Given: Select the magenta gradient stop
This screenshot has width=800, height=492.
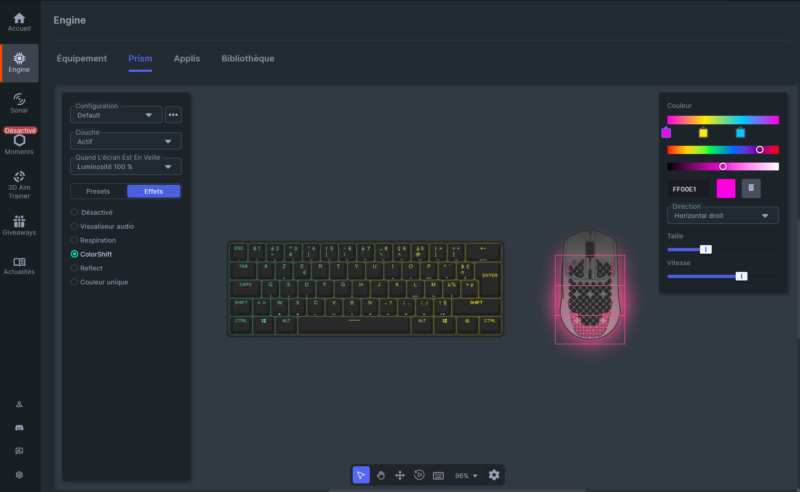Looking at the screenshot, I should pos(666,133).
